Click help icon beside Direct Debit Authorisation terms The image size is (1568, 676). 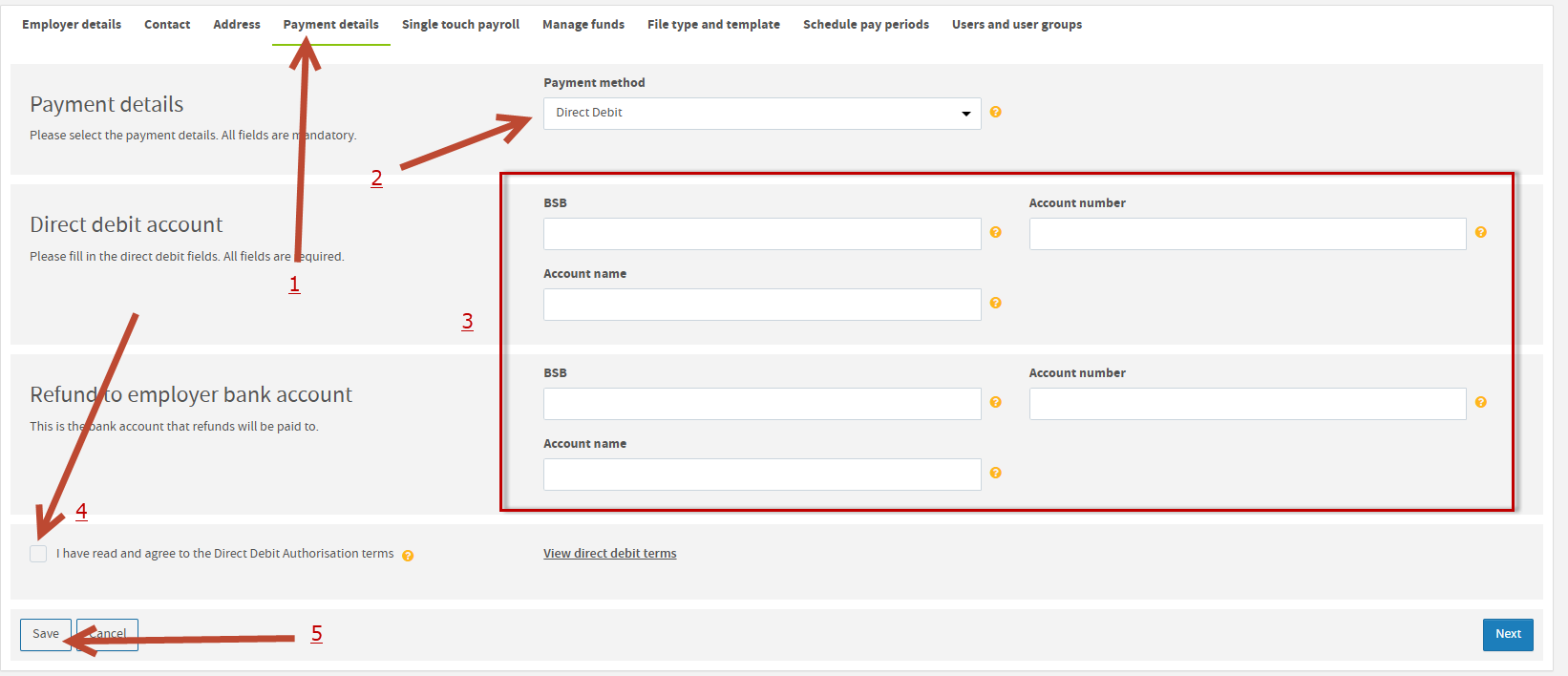coord(408,556)
